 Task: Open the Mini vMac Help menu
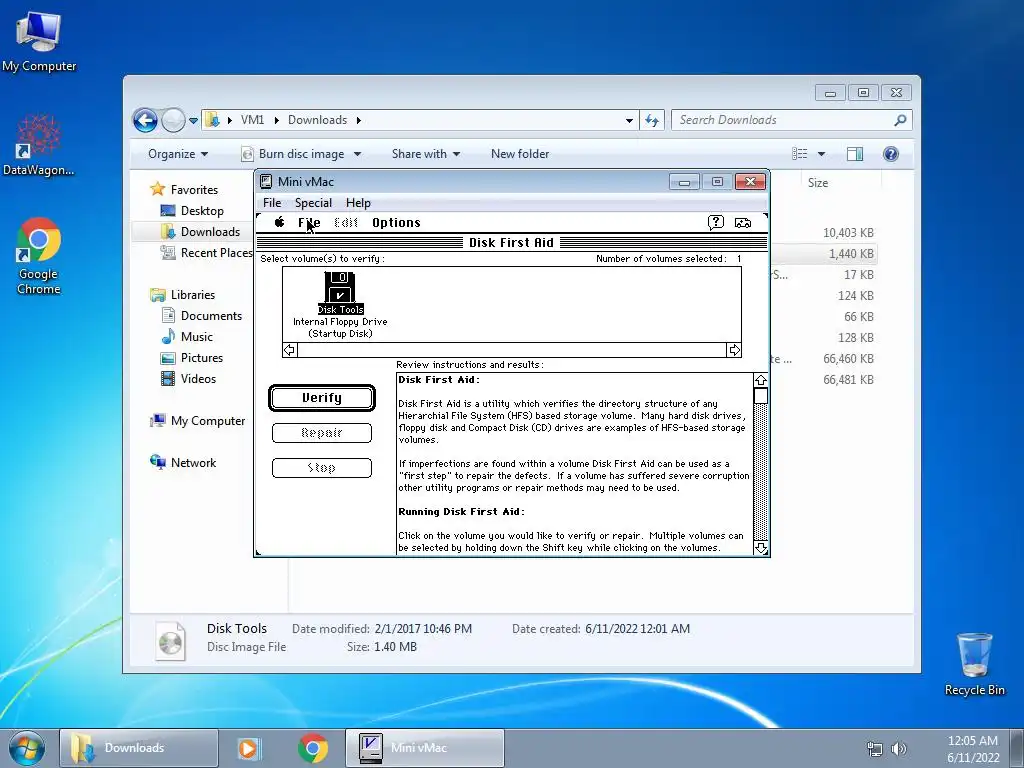click(x=358, y=202)
